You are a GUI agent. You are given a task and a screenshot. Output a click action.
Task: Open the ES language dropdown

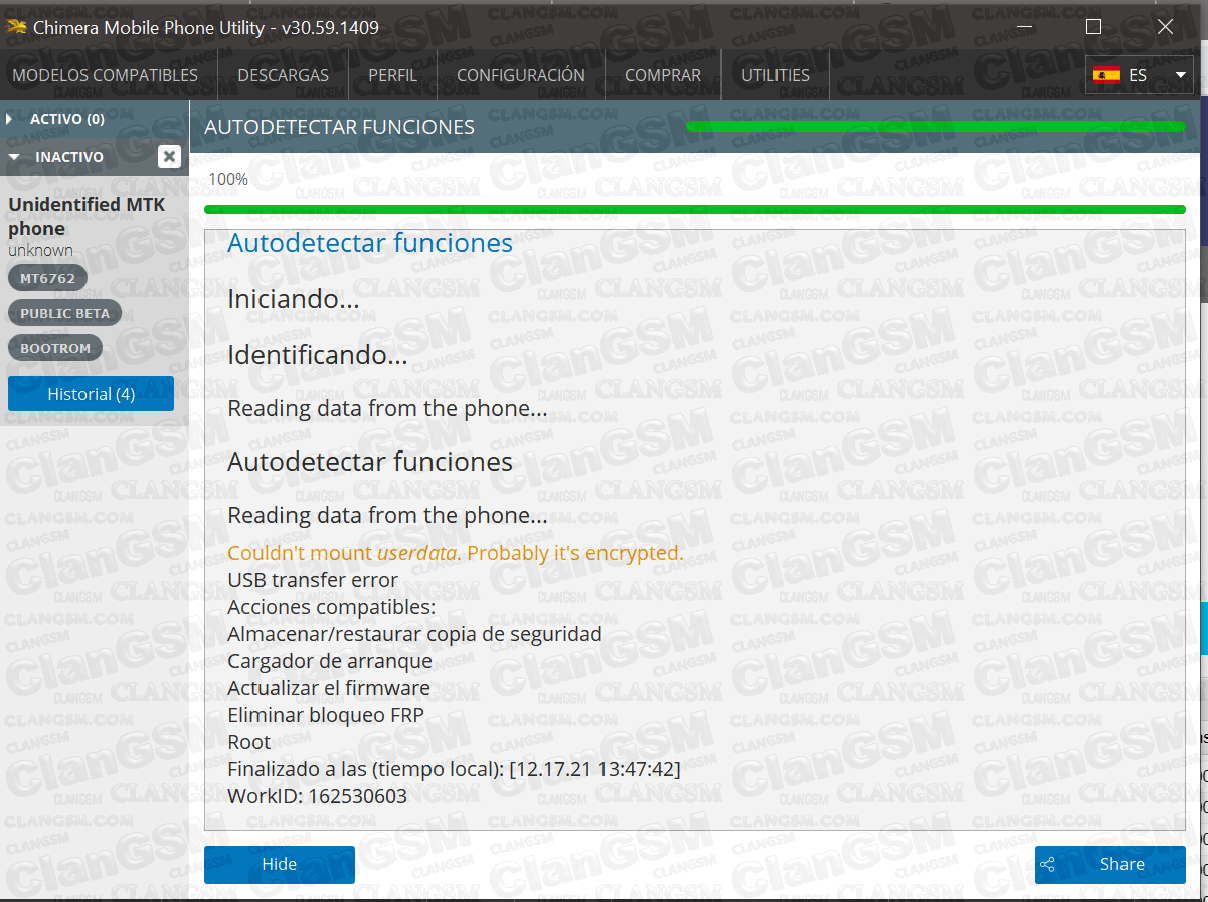(1140, 75)
